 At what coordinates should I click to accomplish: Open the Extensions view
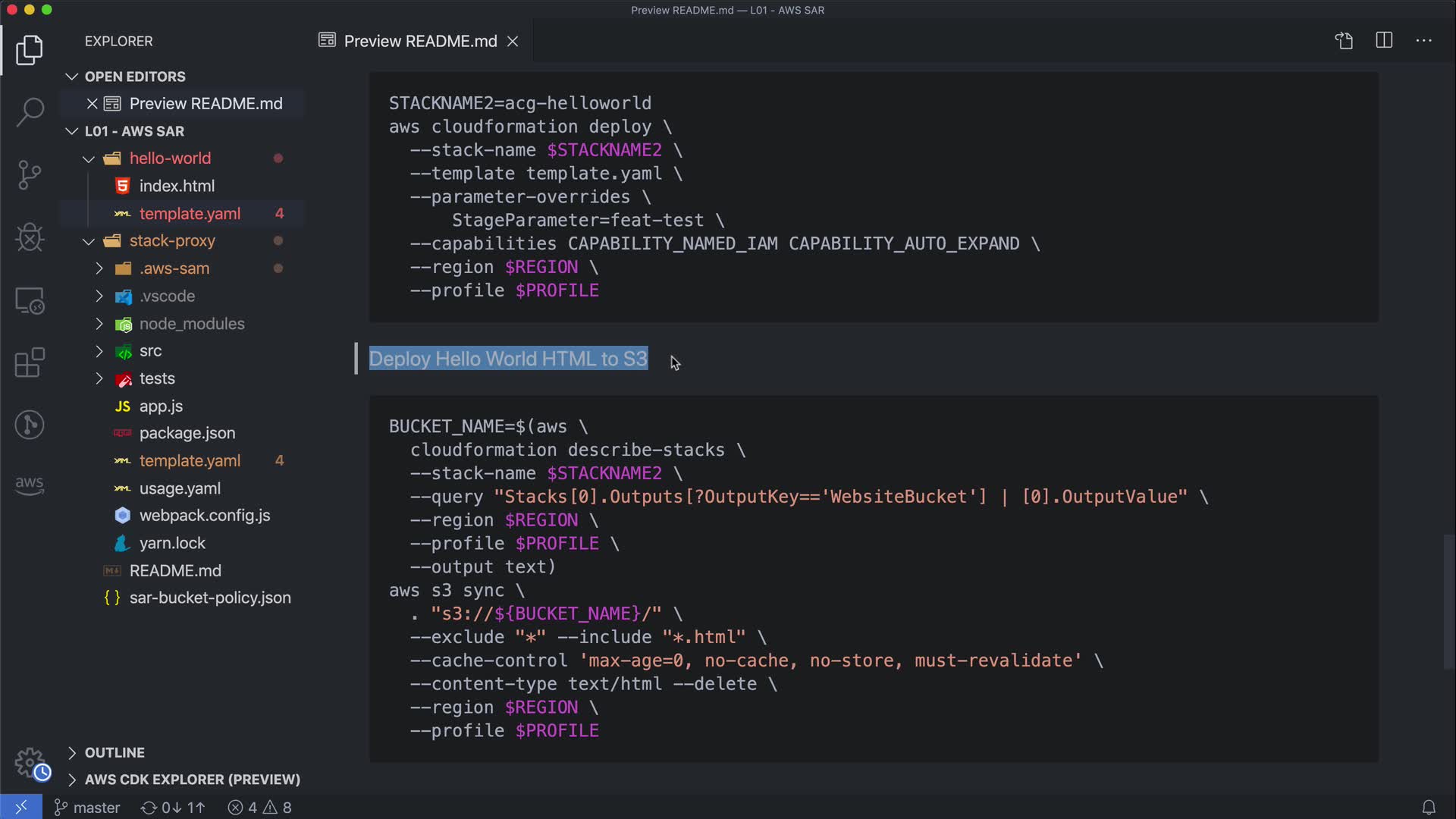[x=30, y=362]
